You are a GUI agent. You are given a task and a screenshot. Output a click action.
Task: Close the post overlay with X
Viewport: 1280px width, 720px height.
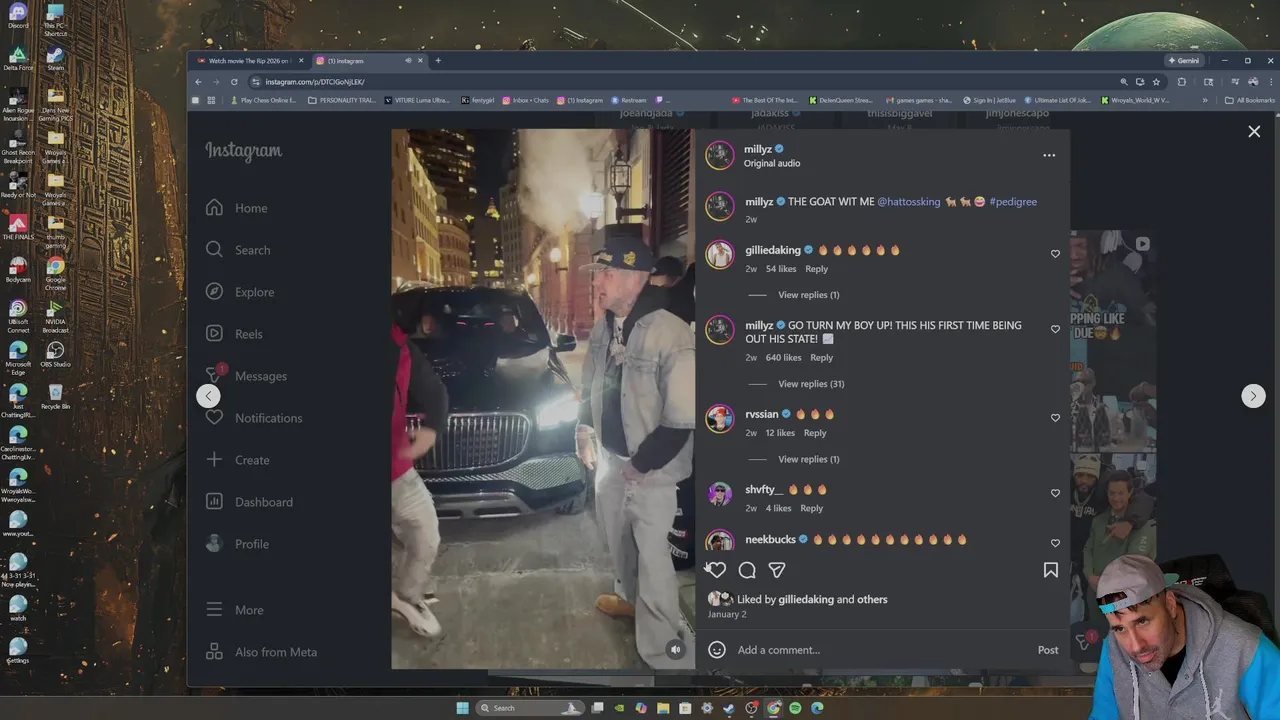[1254, 131]
